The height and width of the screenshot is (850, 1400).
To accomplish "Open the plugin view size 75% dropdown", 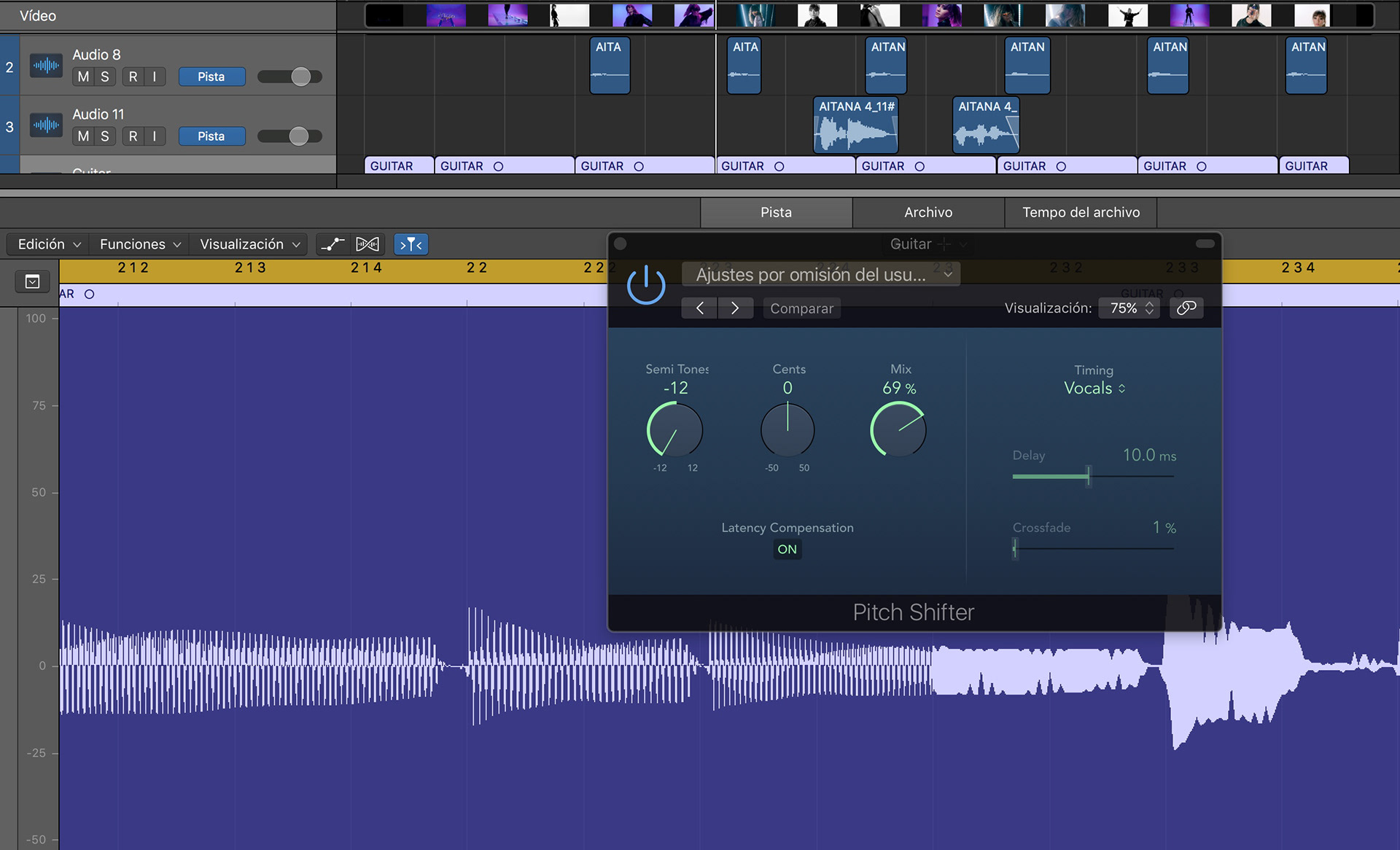I will tap(1129, 308).
